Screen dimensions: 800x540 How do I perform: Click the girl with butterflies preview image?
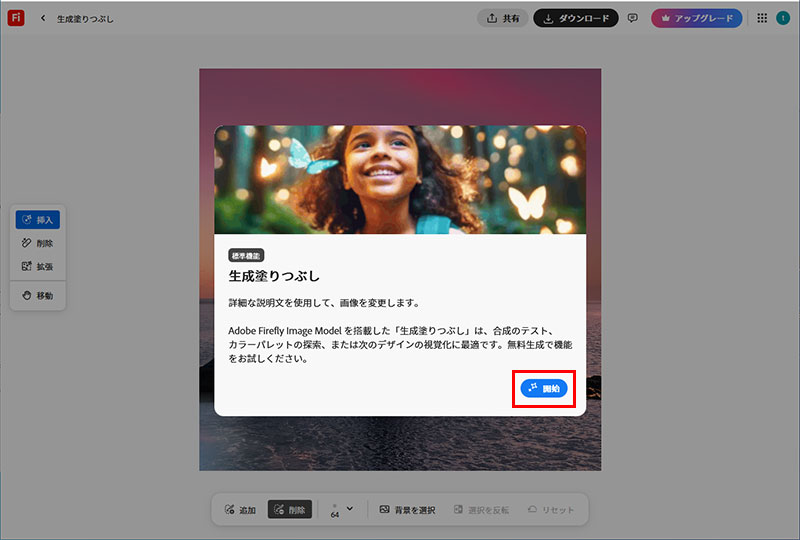pyautogui.click(x=400, y=180)
